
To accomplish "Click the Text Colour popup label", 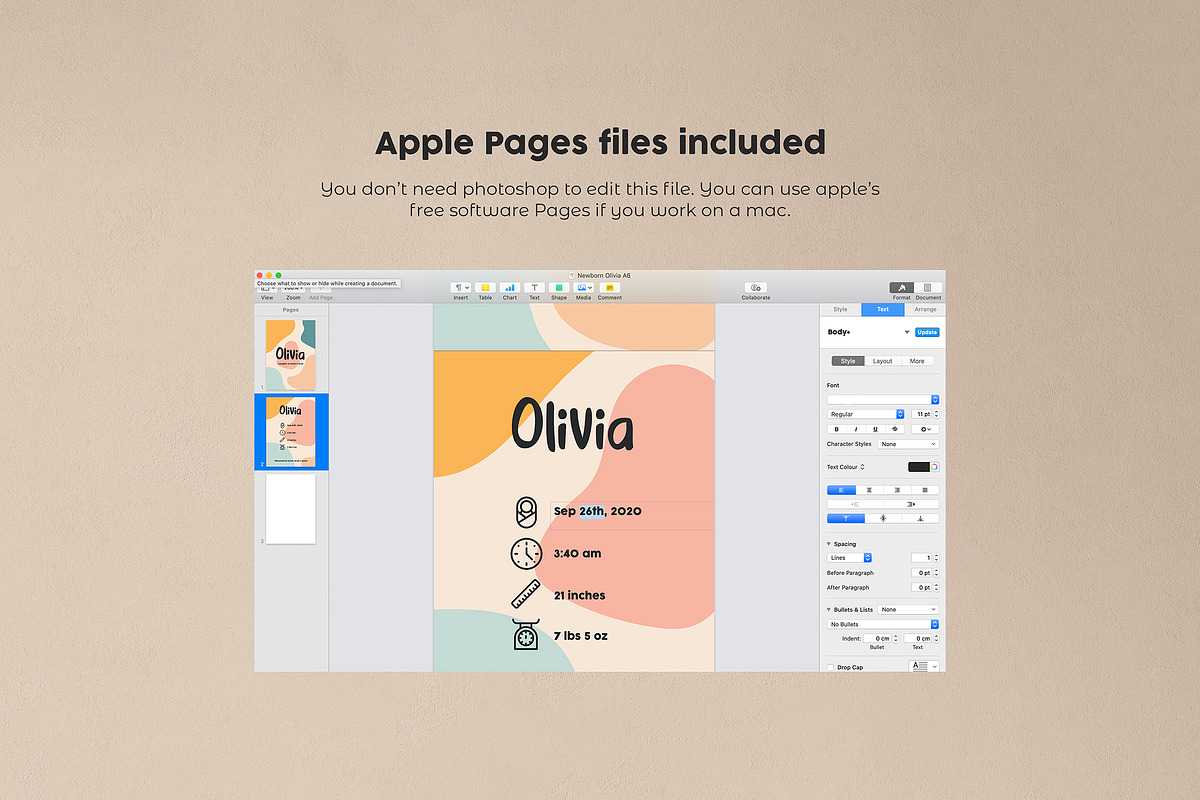I will click(846, 467).
